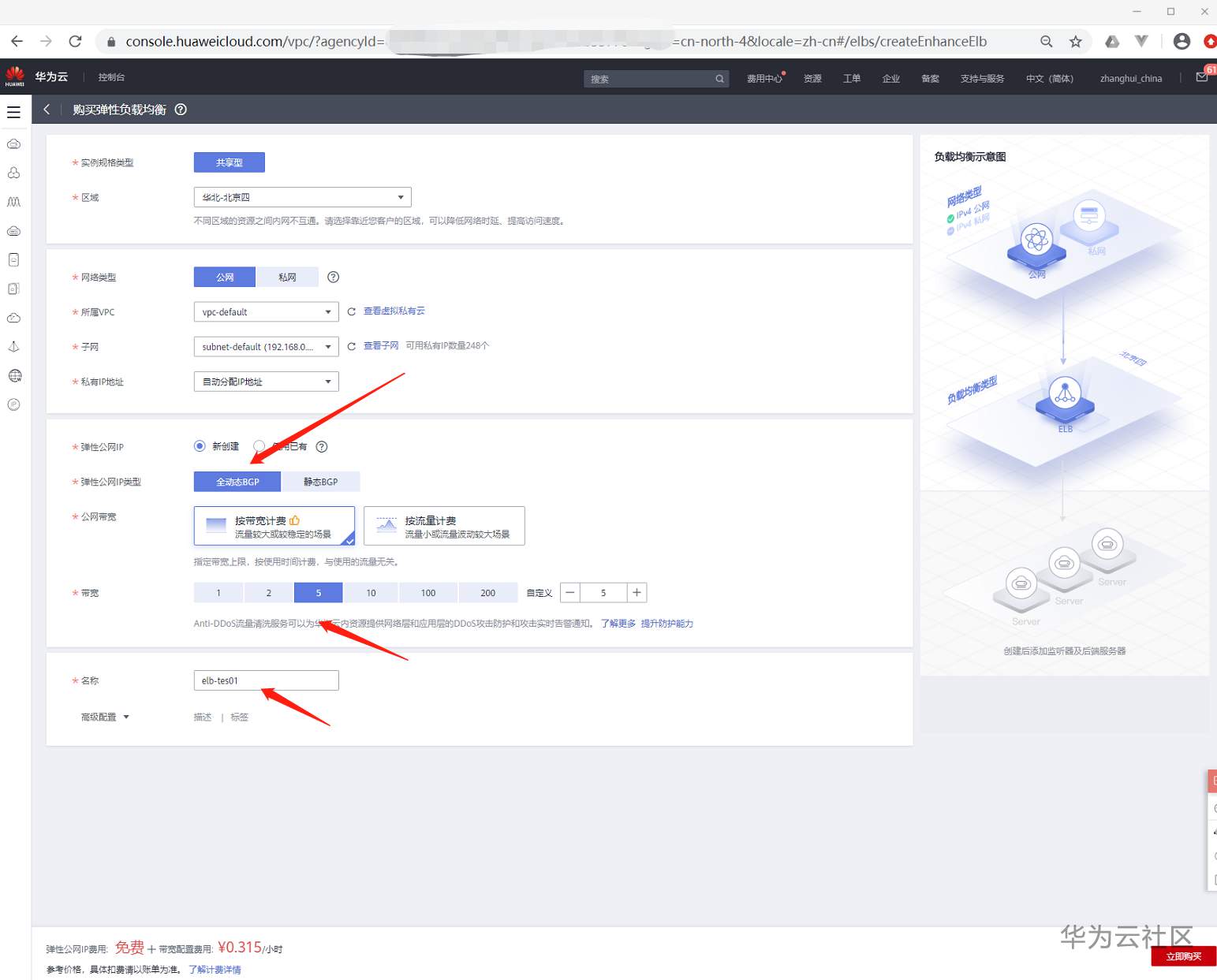The height and width of the screenshot is (980, 1217).
Task: Expand the 高级配置 section
Action: click(x=105, y=717)
